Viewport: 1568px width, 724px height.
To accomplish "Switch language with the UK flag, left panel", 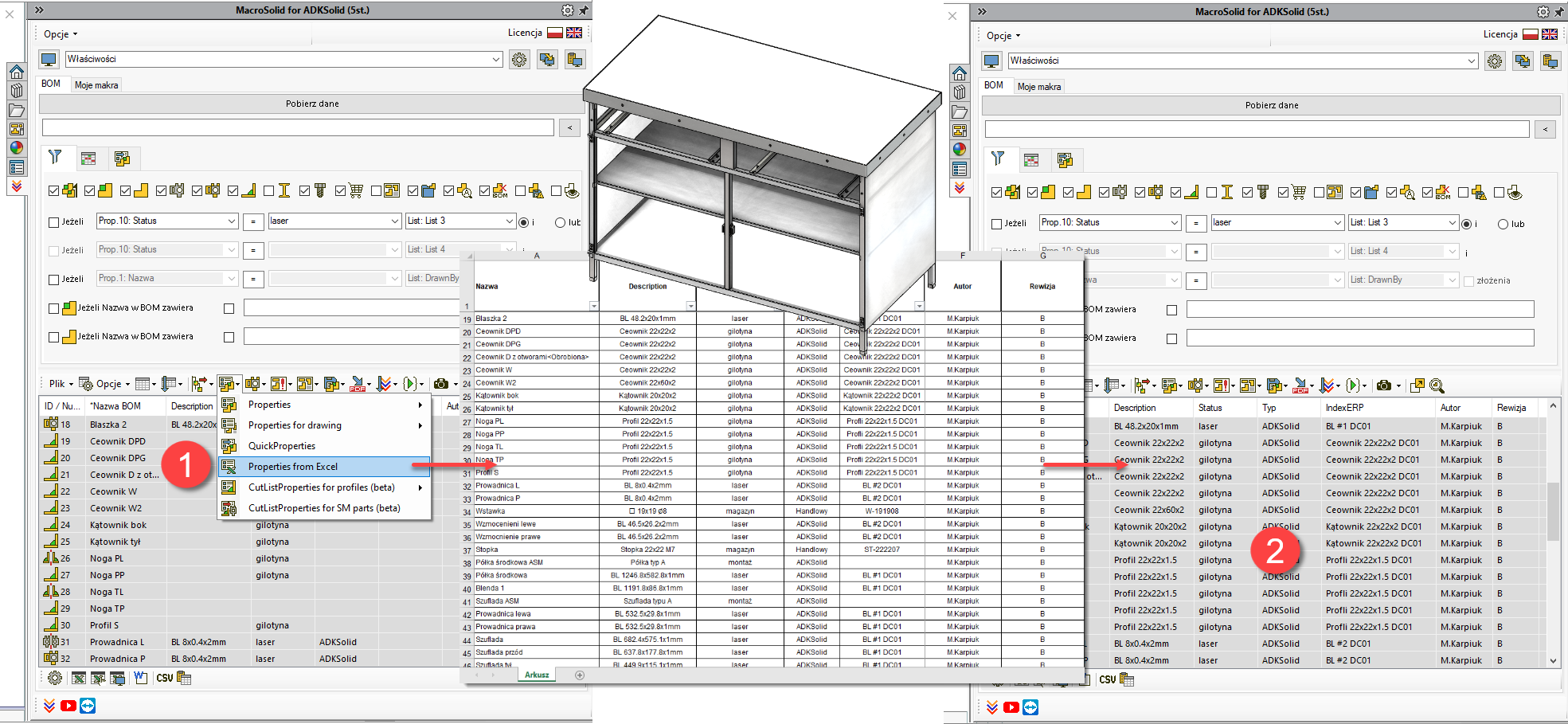I will coord(574,33).
